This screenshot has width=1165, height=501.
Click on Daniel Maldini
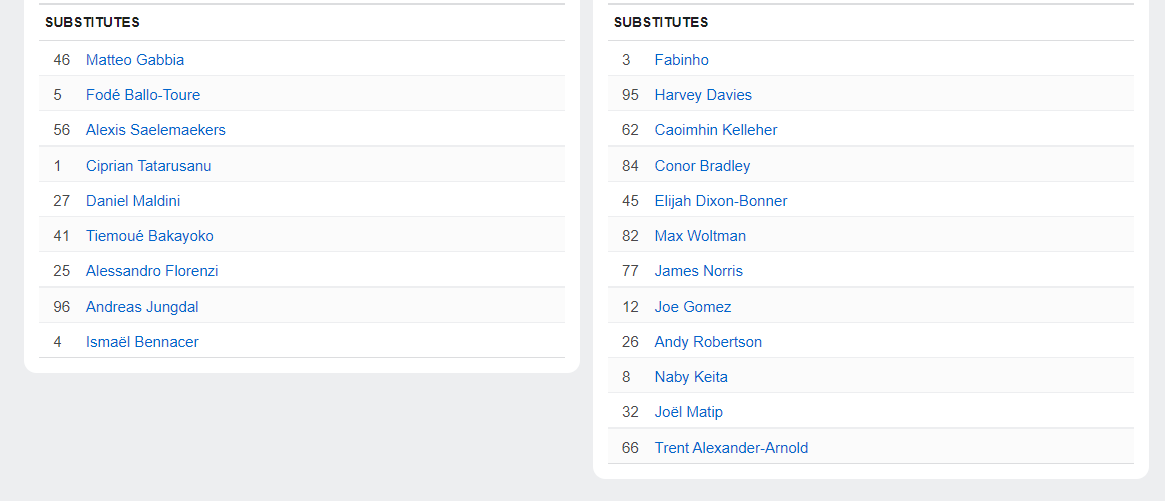[x=132, y=200]
